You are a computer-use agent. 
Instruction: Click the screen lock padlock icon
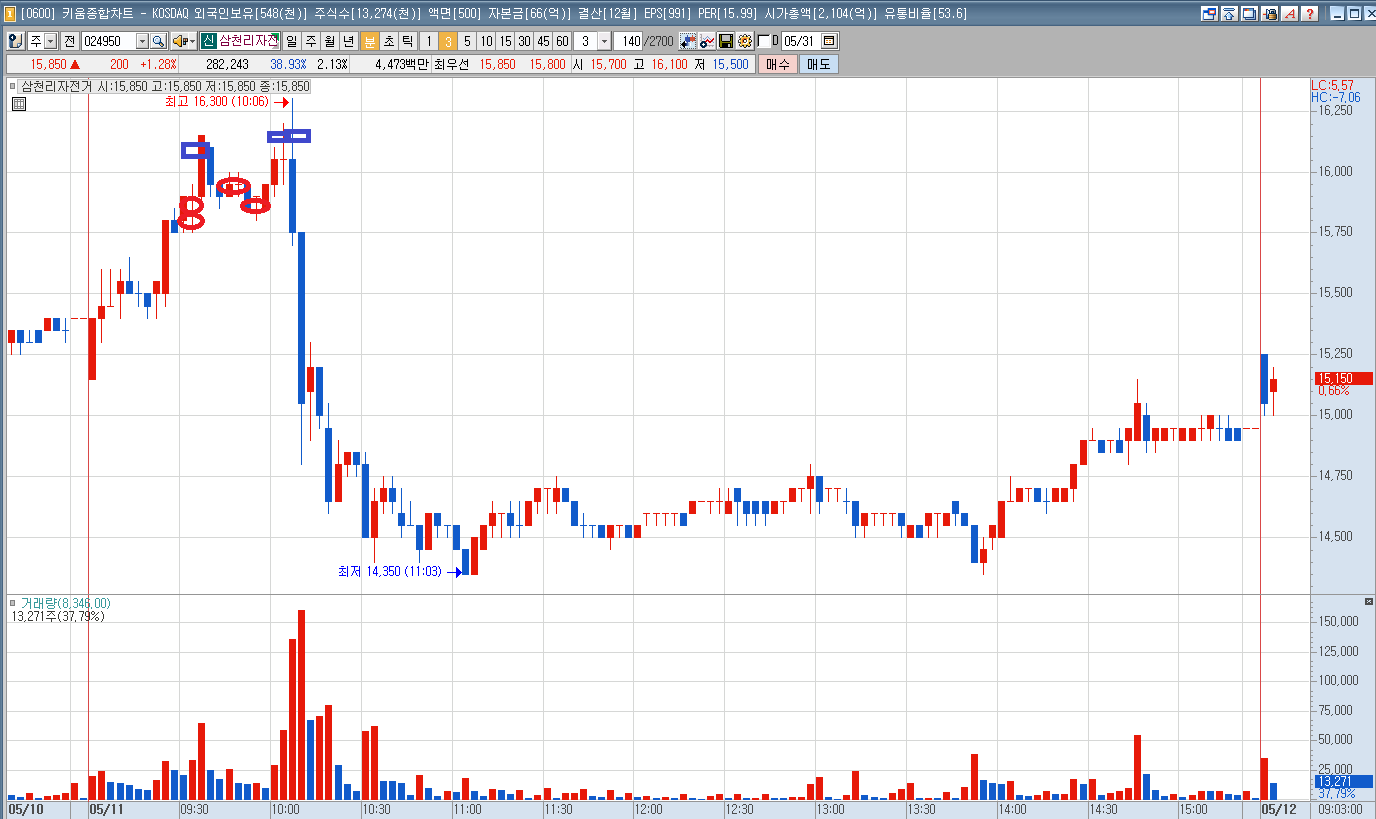click(x=1270, y=14)
